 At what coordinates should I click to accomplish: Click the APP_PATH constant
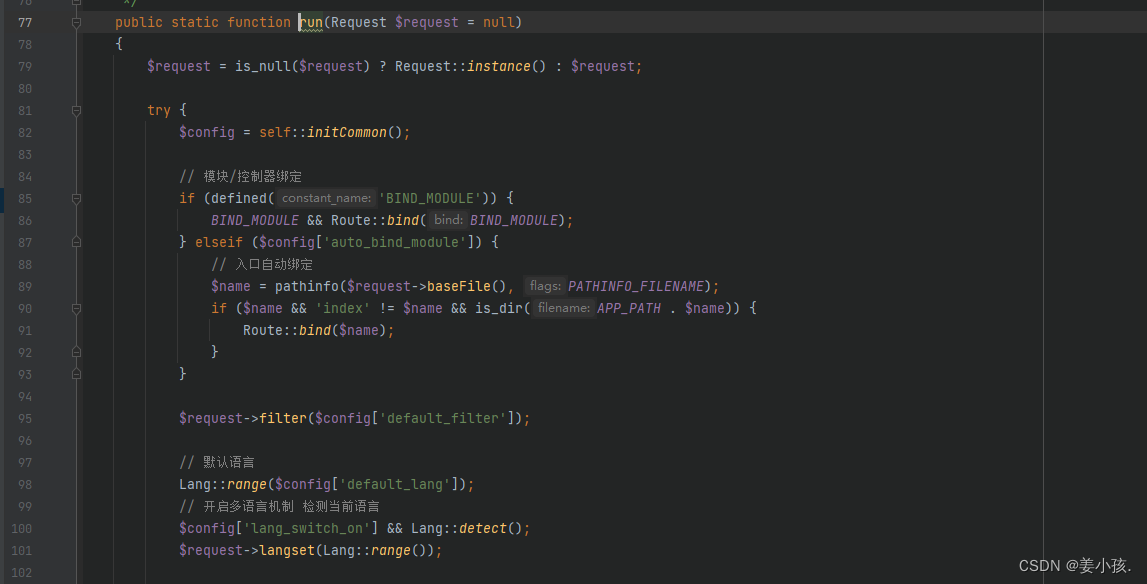click(629, 308)
